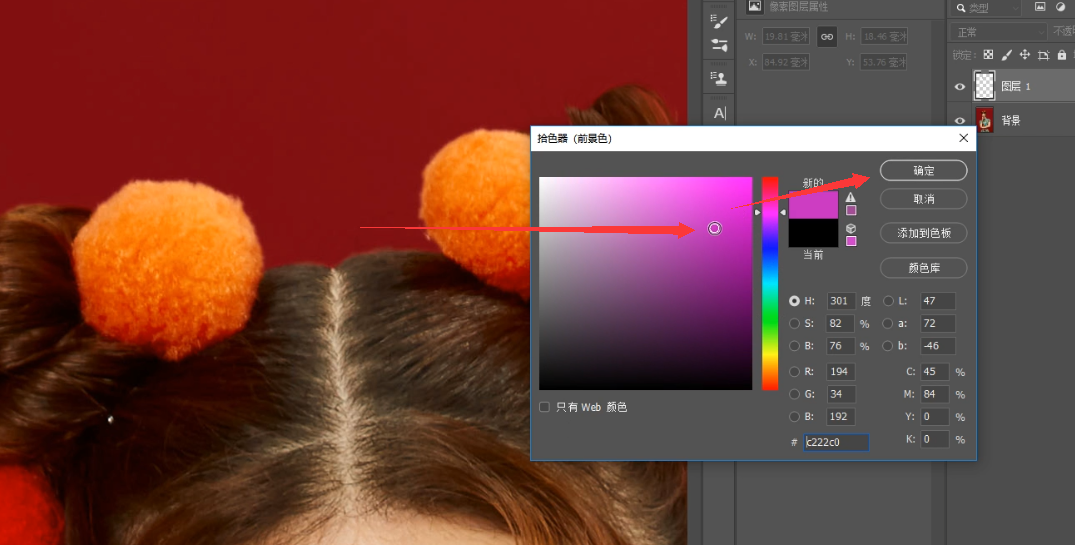Click the pixel layer properties icon
This screenshot has width=1075, height=545.
click(x=755, y=6)
